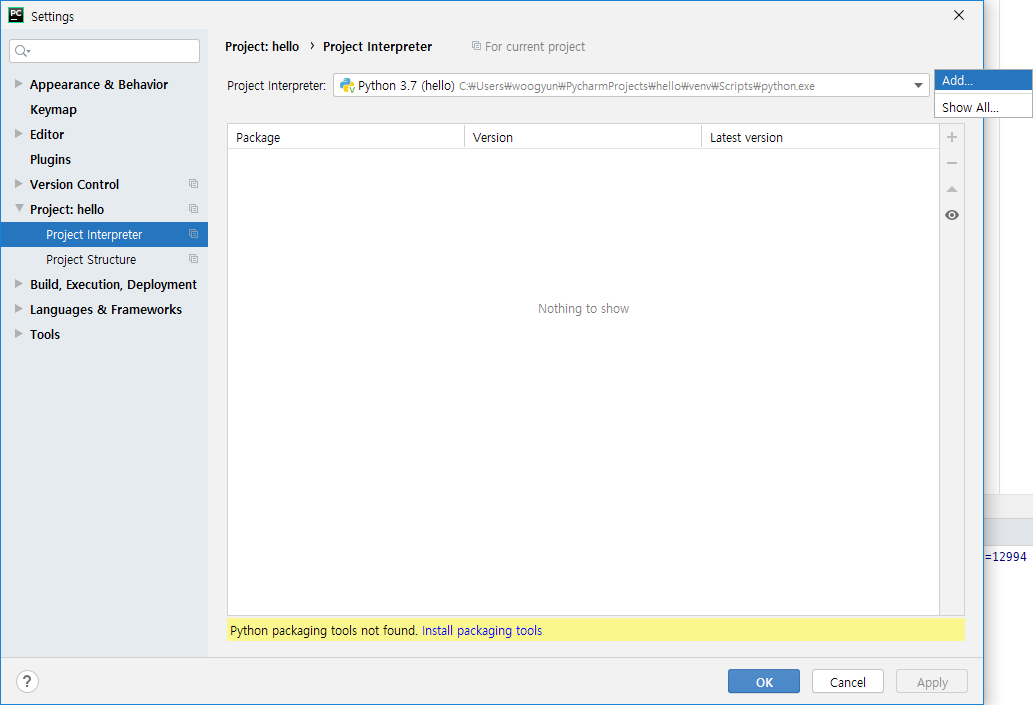This screenshot has width=1033, height=705.
Task: Select Plugins in settings tree
Action: click(50, 159)
